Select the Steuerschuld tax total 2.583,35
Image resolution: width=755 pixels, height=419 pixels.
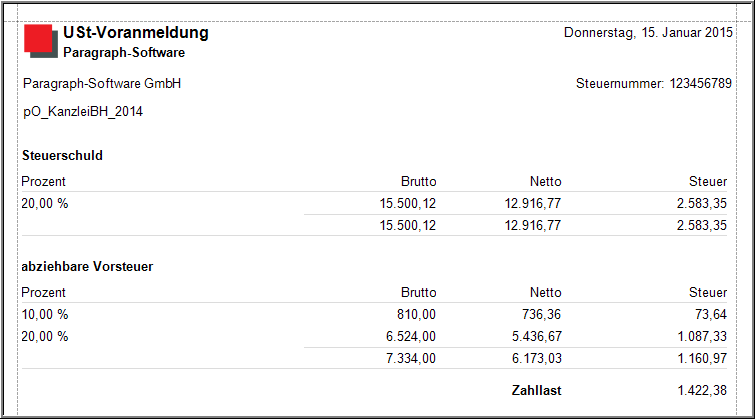tap(702, 225)
